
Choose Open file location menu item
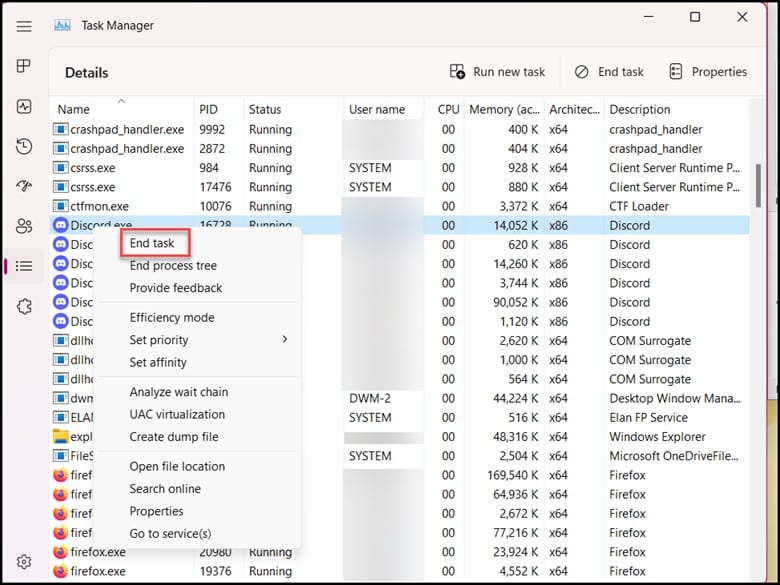(x=177, y=466)
